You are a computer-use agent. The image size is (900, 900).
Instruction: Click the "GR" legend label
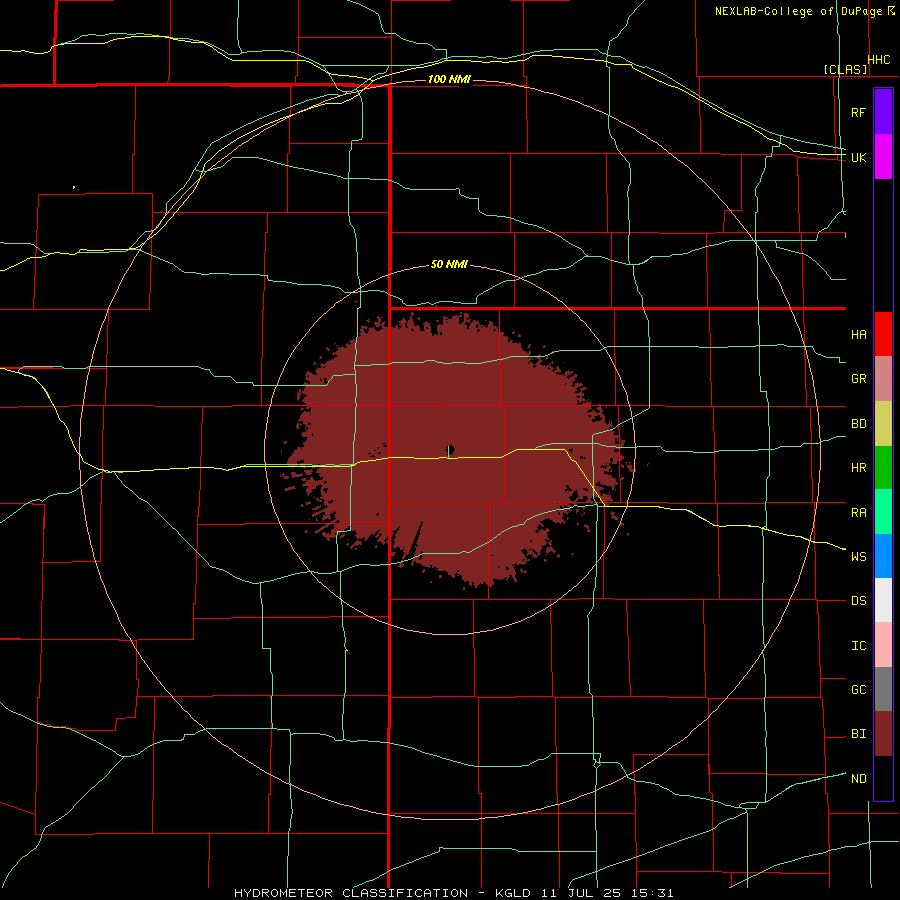pyautogui.click(x=858, y=379)
